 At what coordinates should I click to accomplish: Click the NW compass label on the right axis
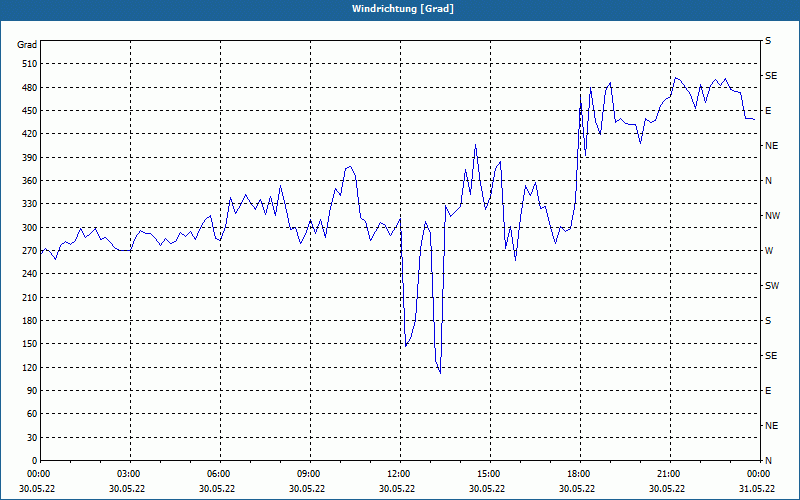(x=772, y=216)
